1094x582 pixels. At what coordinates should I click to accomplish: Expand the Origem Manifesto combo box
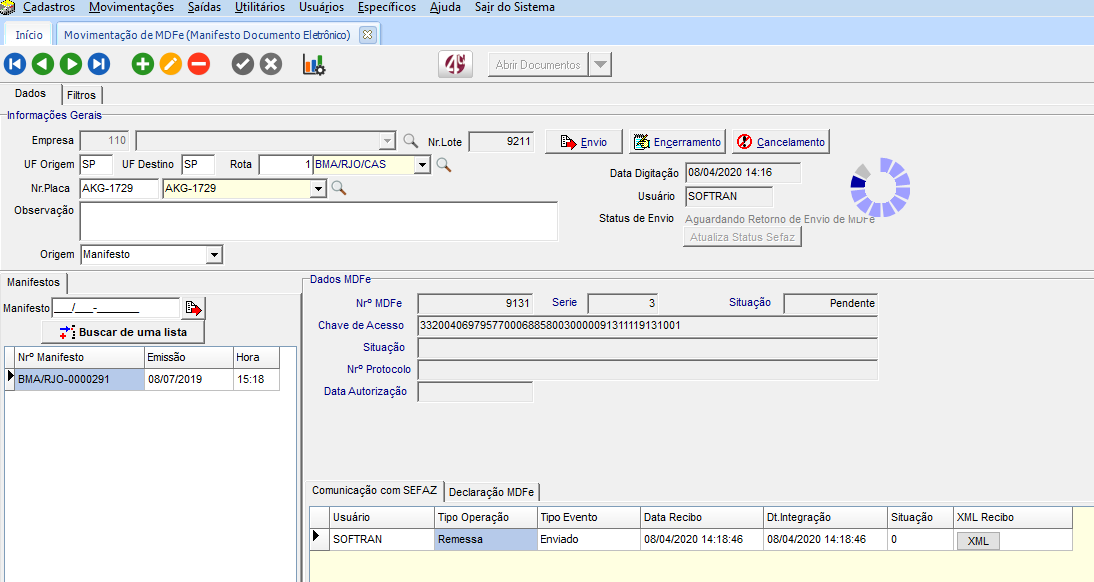tap(213, 255)
